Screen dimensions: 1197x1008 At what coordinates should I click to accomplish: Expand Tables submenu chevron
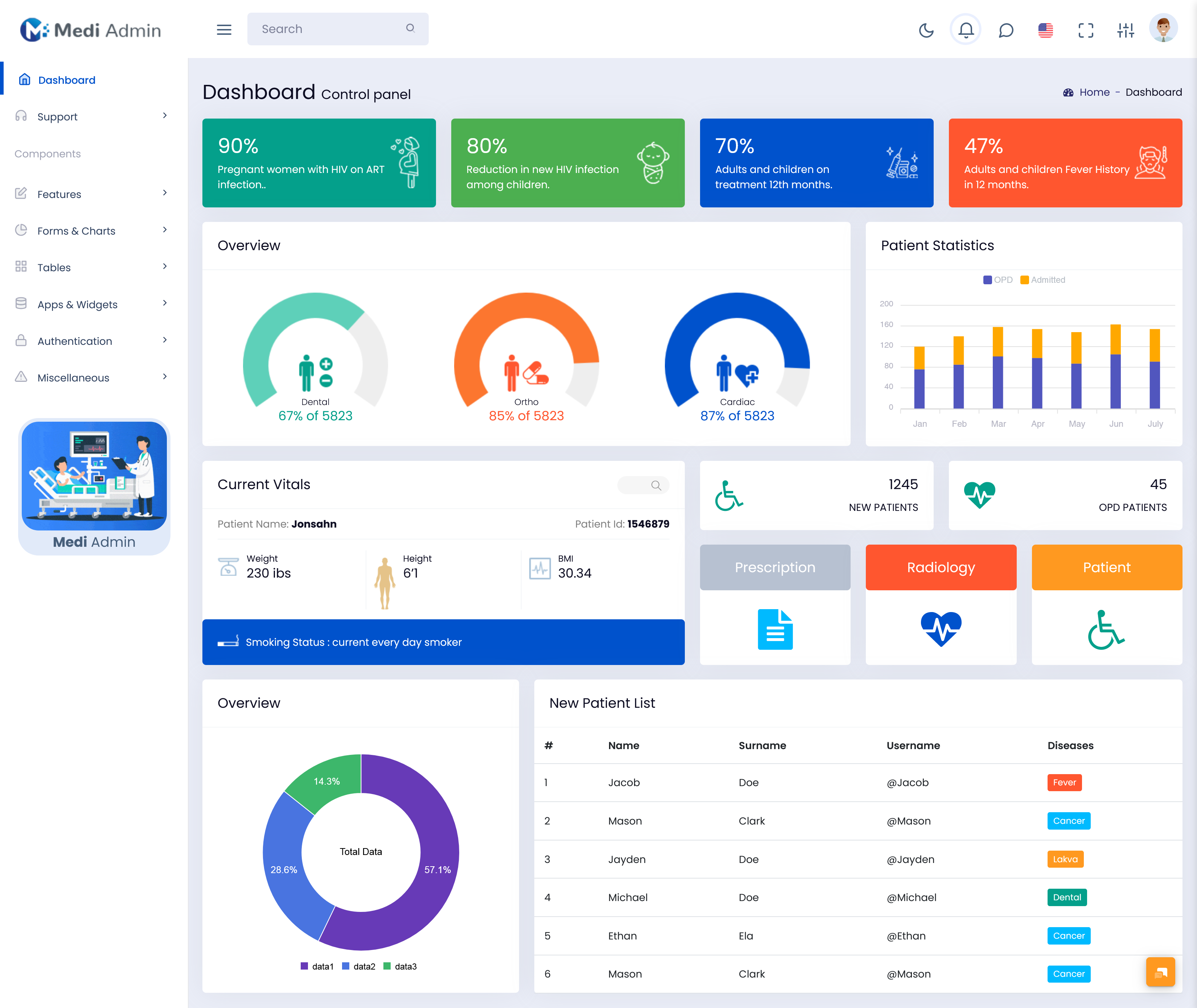tap(165, 266)
